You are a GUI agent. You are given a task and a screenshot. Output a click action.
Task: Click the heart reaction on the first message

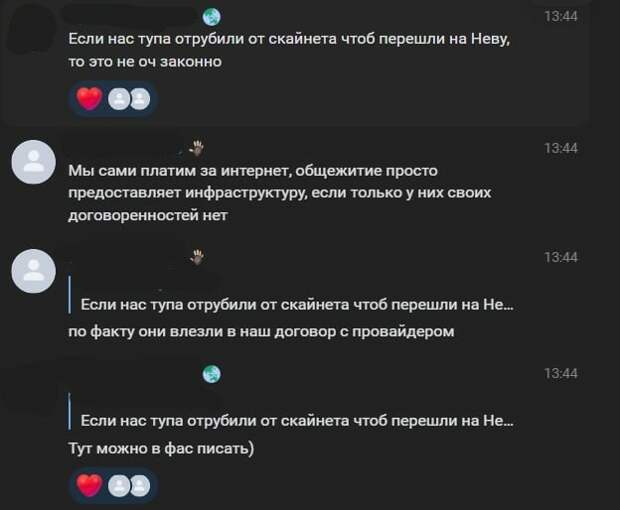coord(89,98)
